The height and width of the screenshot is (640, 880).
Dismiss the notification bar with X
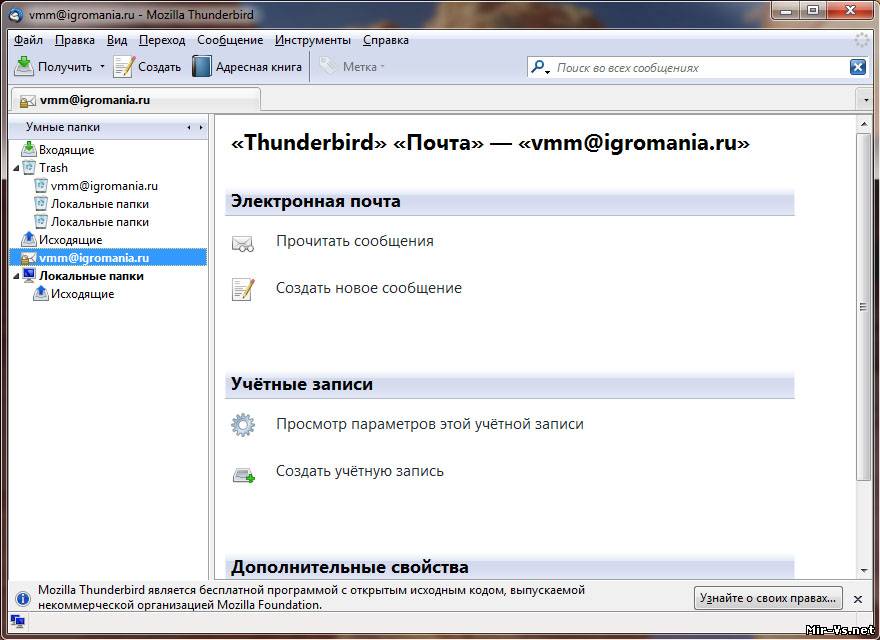[858, 599]
